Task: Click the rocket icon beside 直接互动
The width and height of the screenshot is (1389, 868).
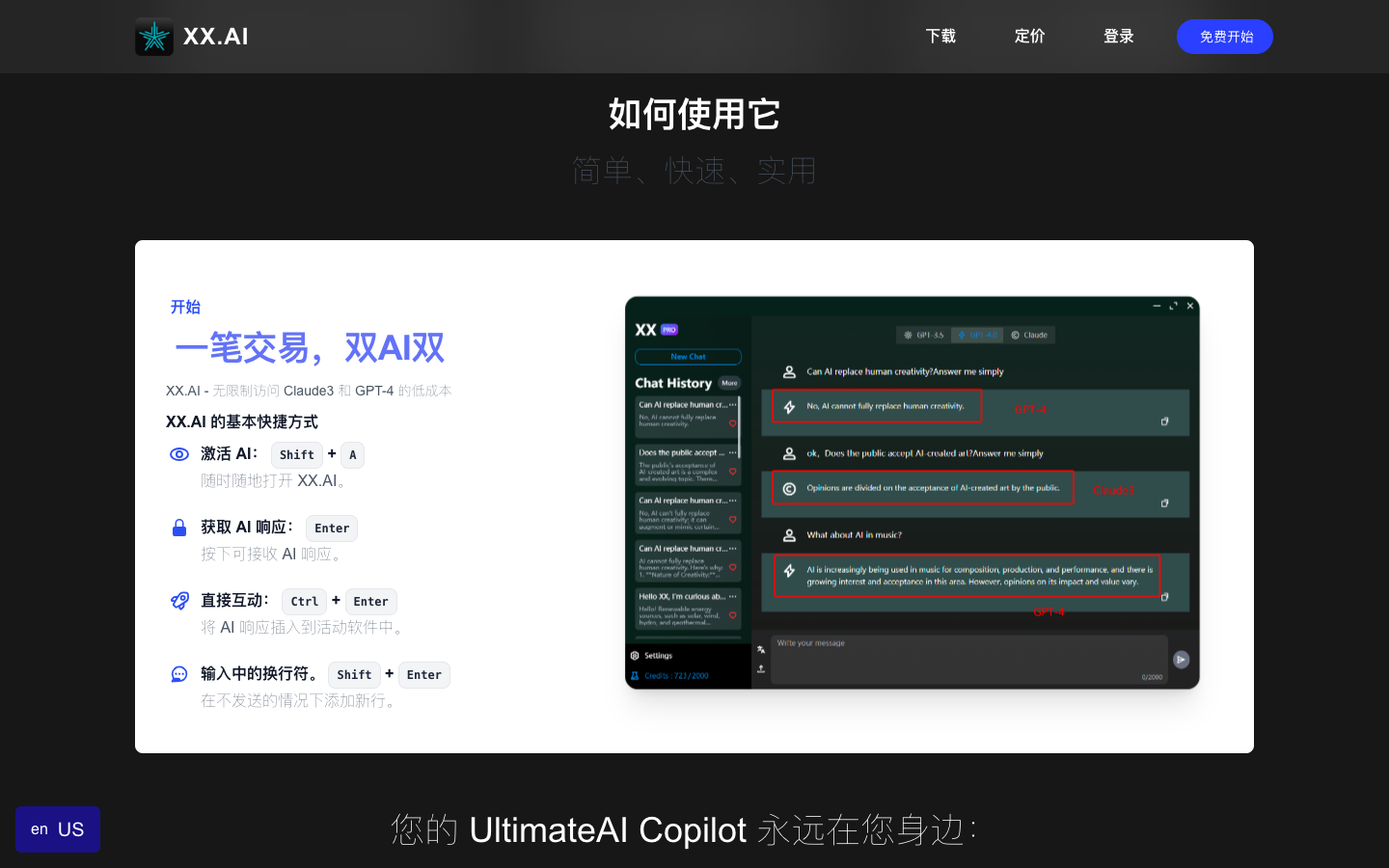Action: click(179, 601)
